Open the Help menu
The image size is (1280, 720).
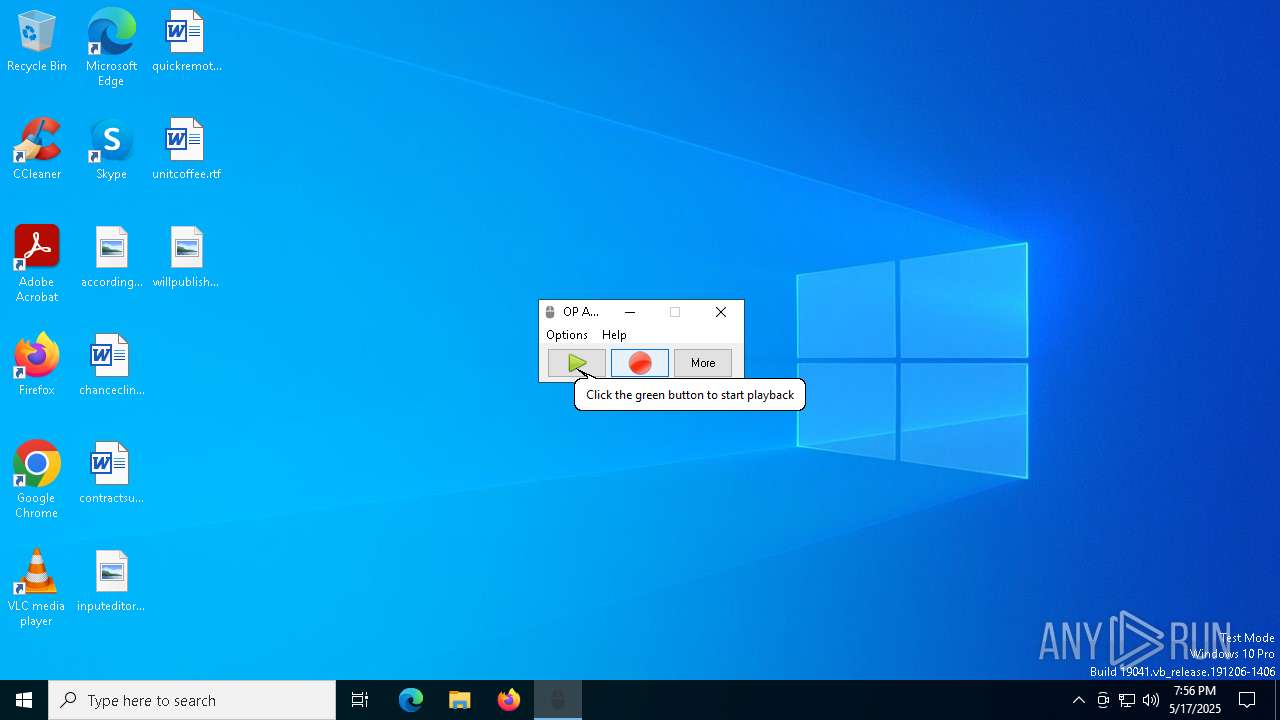click(x=614, y=335)
